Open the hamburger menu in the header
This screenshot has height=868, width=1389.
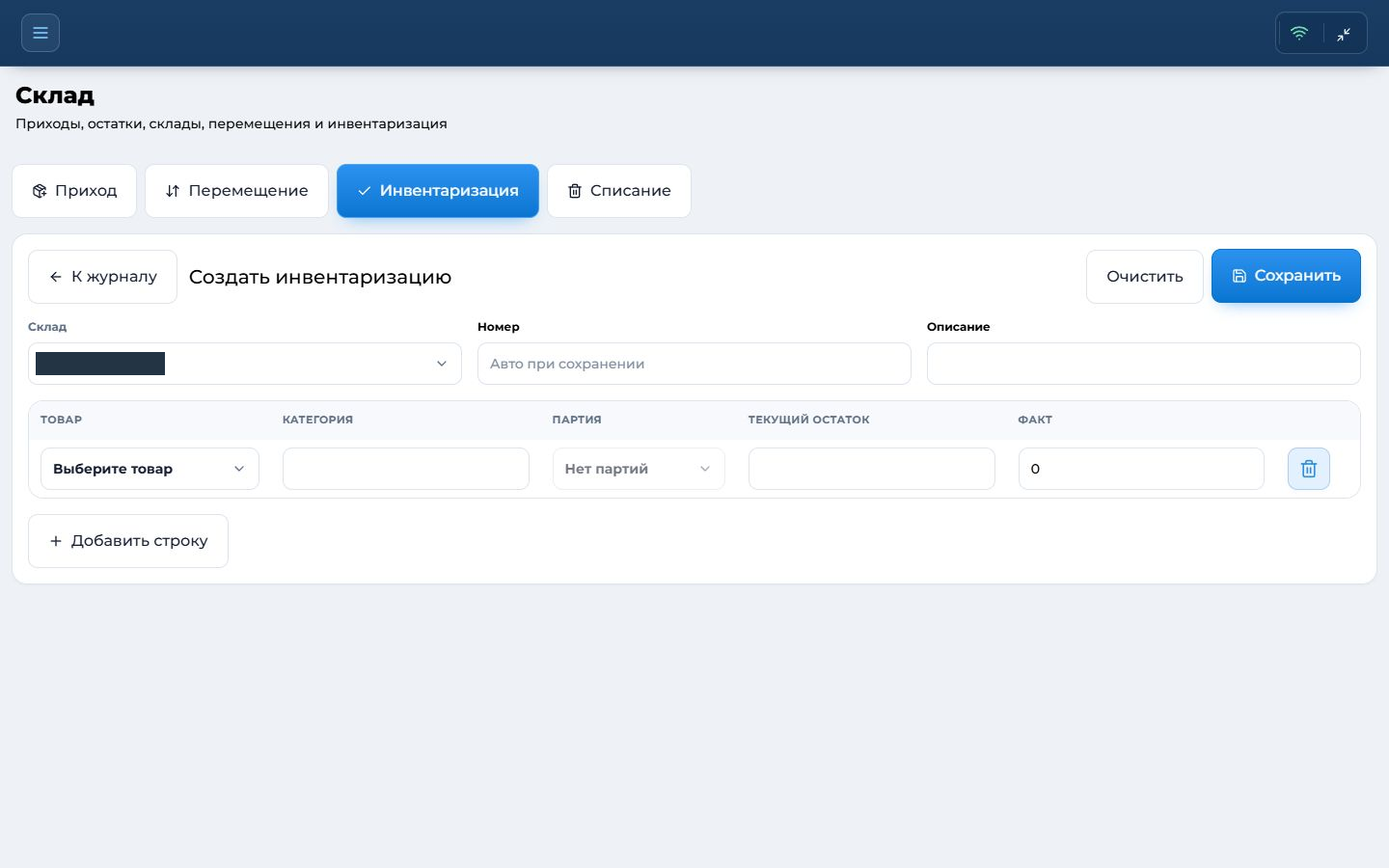41,33
